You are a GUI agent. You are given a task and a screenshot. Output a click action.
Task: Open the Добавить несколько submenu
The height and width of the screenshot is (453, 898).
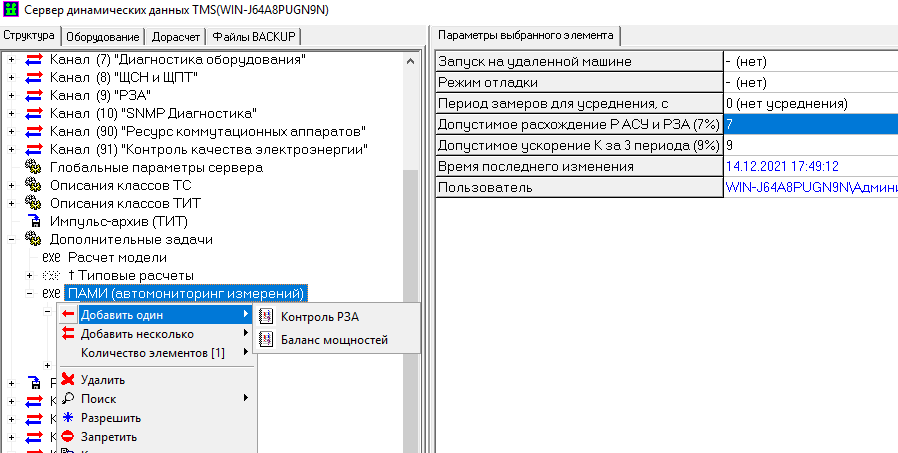click(137, 334)
